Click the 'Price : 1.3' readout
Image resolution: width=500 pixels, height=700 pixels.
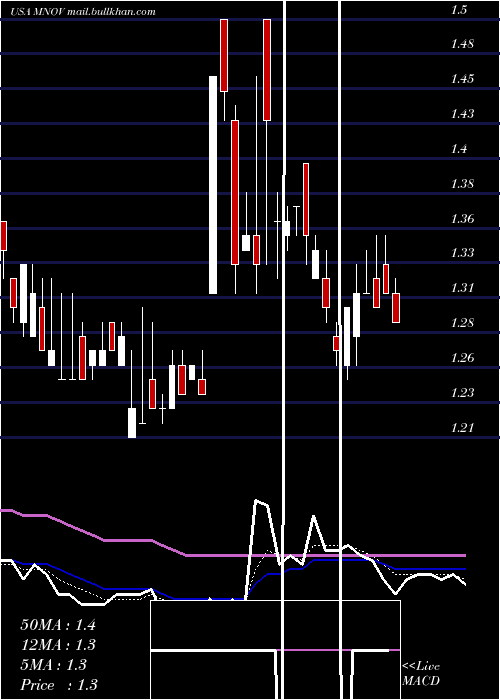coord(59,685)
